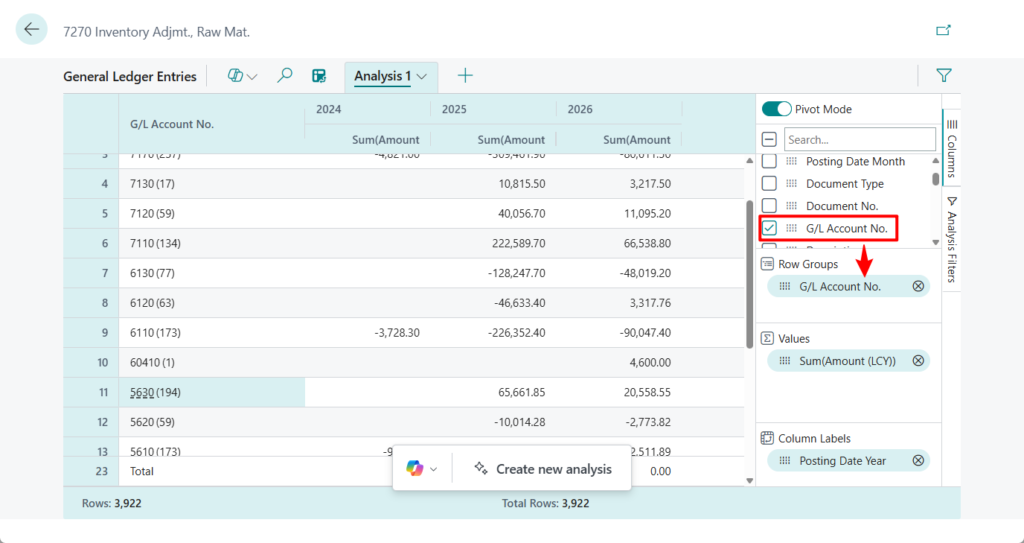
Task: Click the back arrow button
Action: point(31,30)
